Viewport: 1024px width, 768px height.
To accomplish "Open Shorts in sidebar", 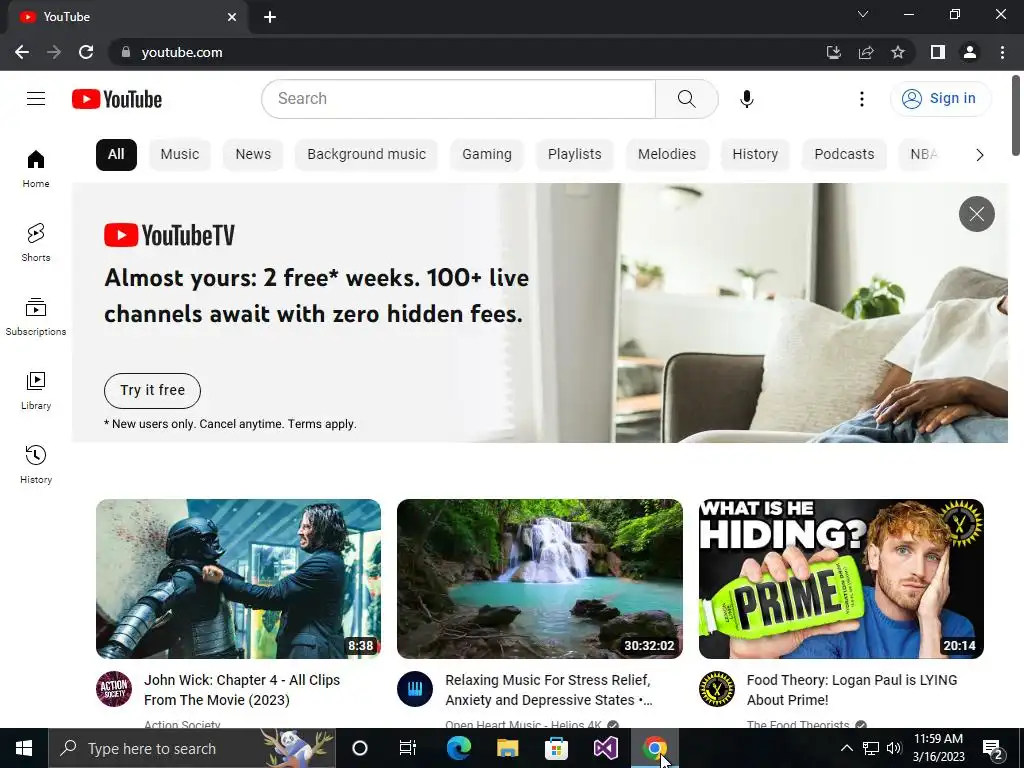I will (36, 243).
